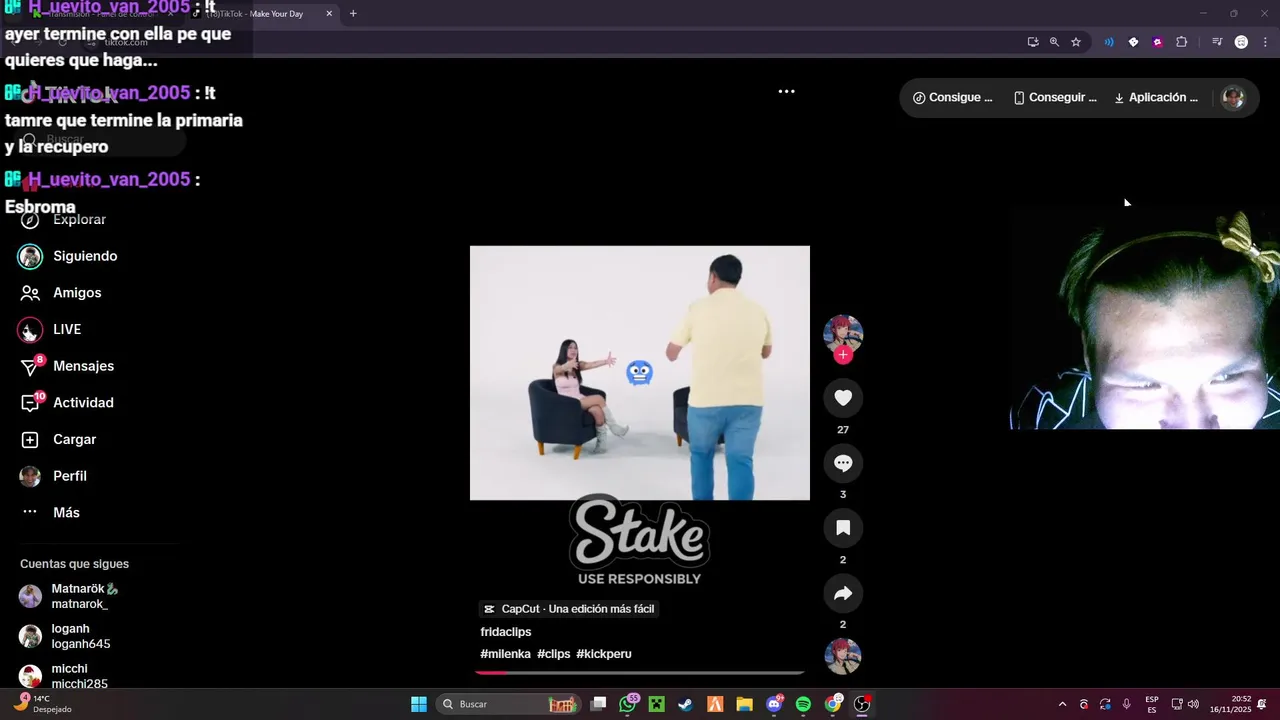
Task: Click the Conseguir... button
Action: 1055,97
